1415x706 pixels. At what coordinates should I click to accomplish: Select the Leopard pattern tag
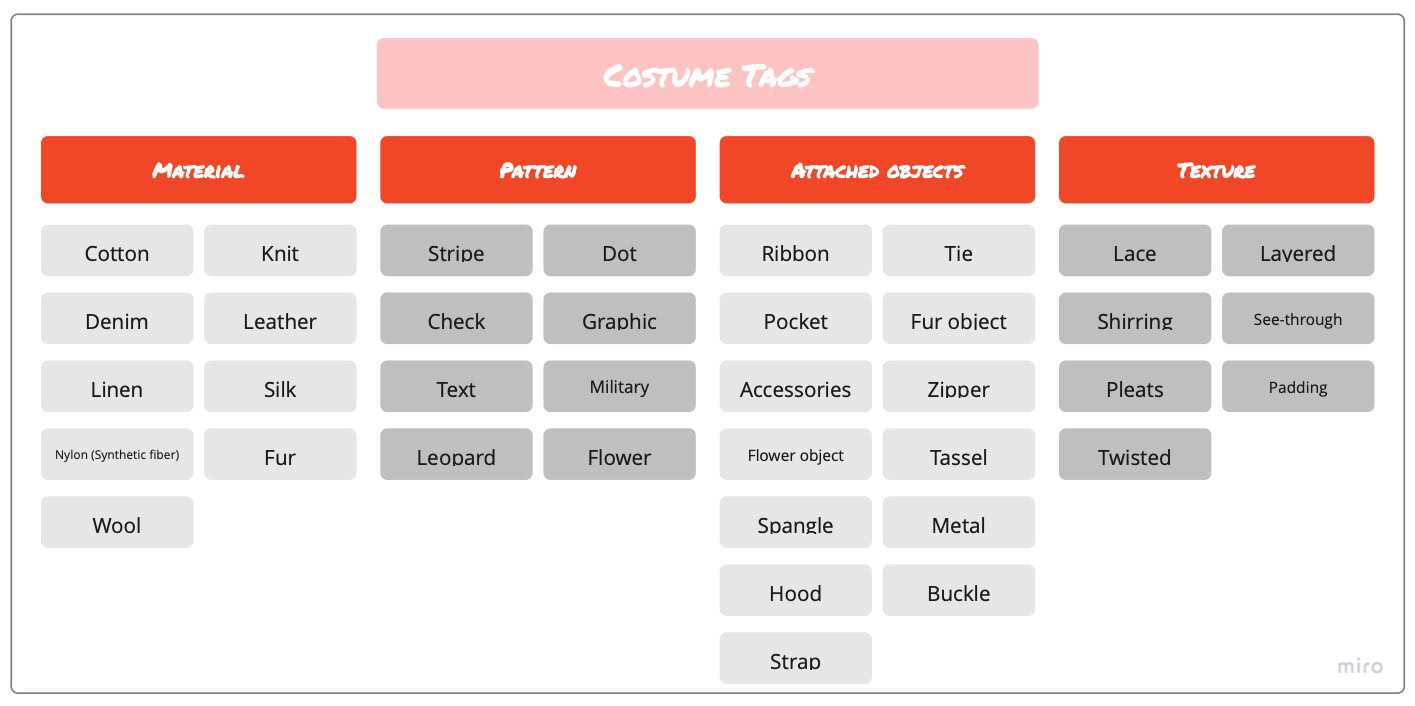(x=456, y=454)
